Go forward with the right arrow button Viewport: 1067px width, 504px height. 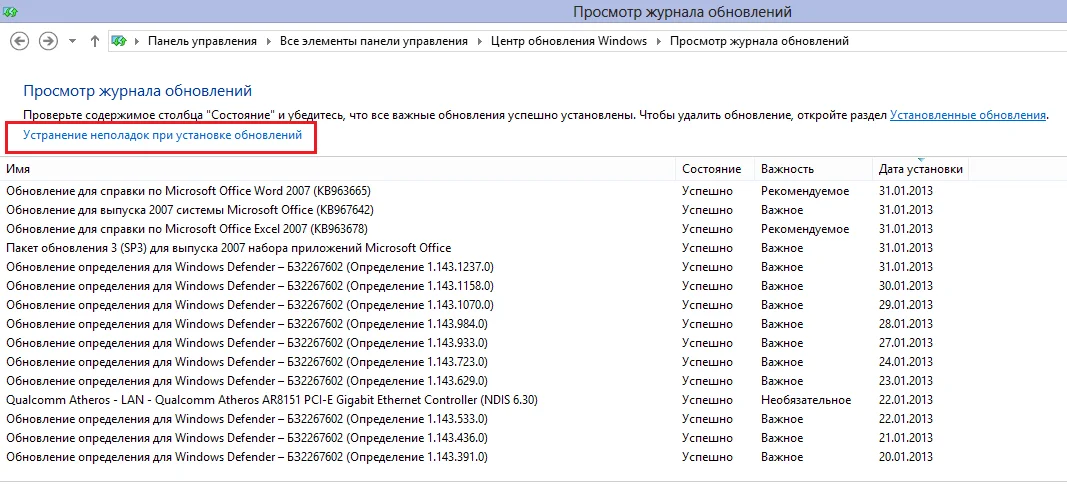point(48,41)
